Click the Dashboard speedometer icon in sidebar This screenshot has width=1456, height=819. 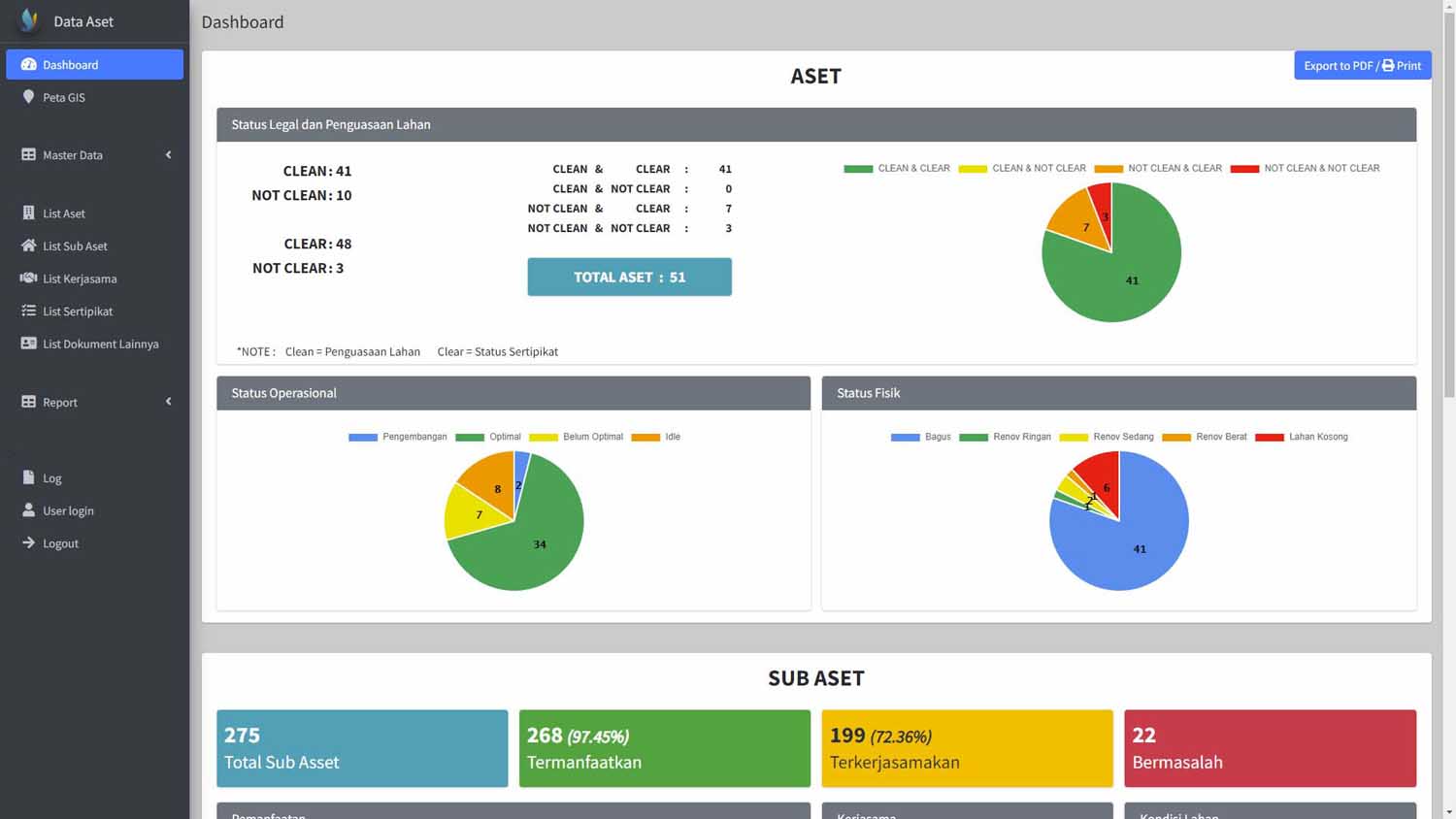coord(28,65)
